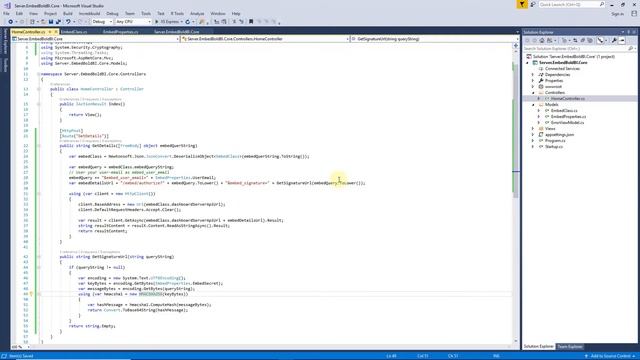Switch to the Team Explorer tab
This screenshot has height=360, width=640.
(570, 347)
